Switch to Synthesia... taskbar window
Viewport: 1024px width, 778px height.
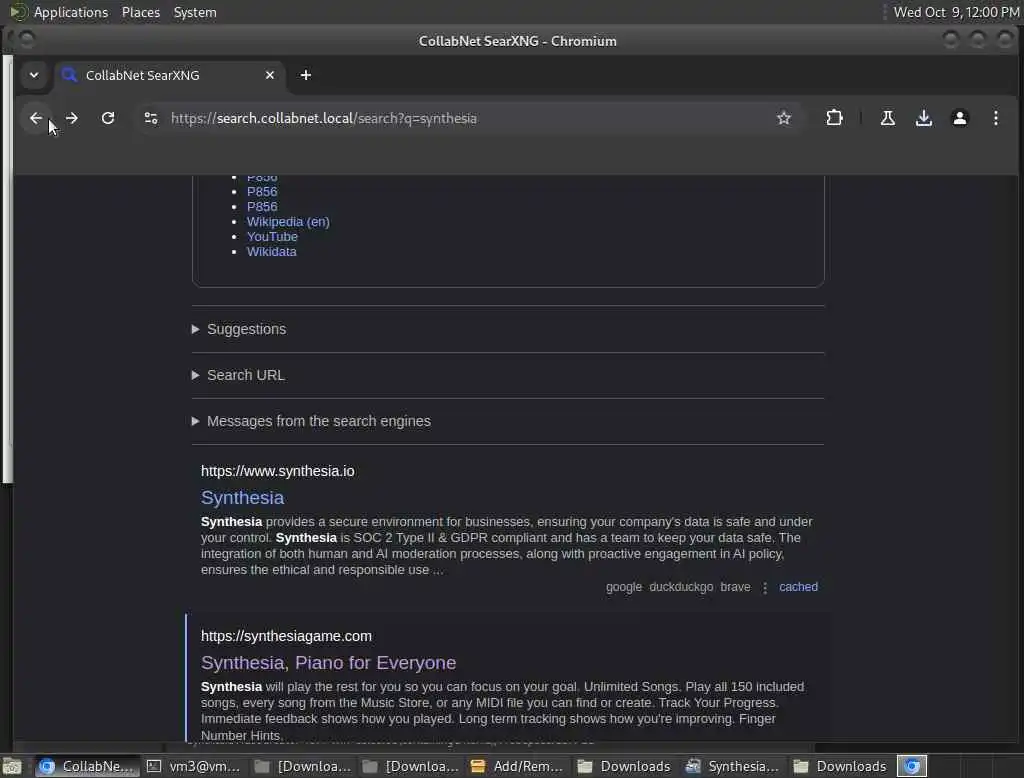(x=733, y=766)
